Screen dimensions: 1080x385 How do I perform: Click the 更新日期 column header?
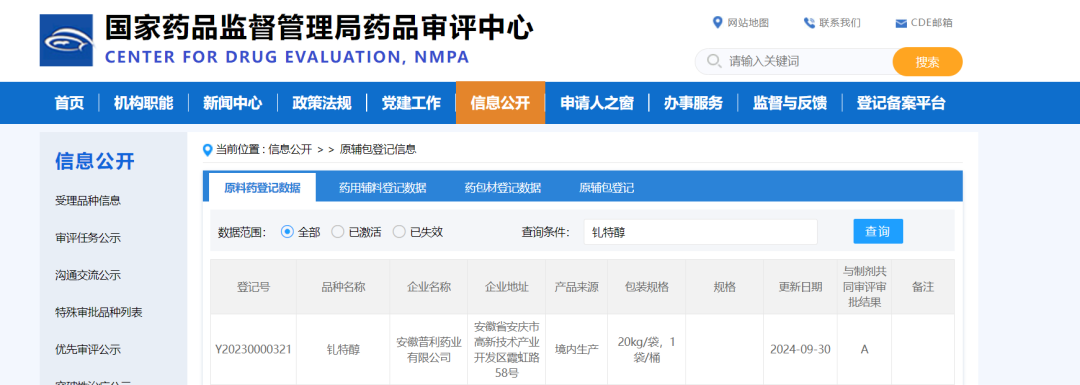[x=800, y=287]
